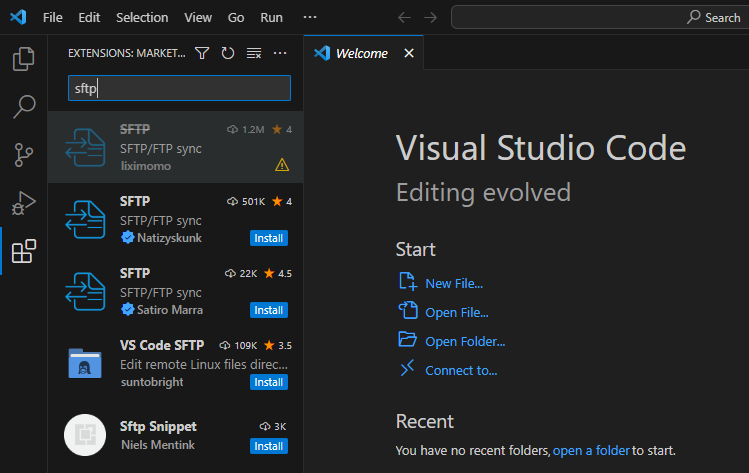The height and width of the screenshot is (473, 749).
Task: Open the Selection menu
Action: tap(142, 18)
